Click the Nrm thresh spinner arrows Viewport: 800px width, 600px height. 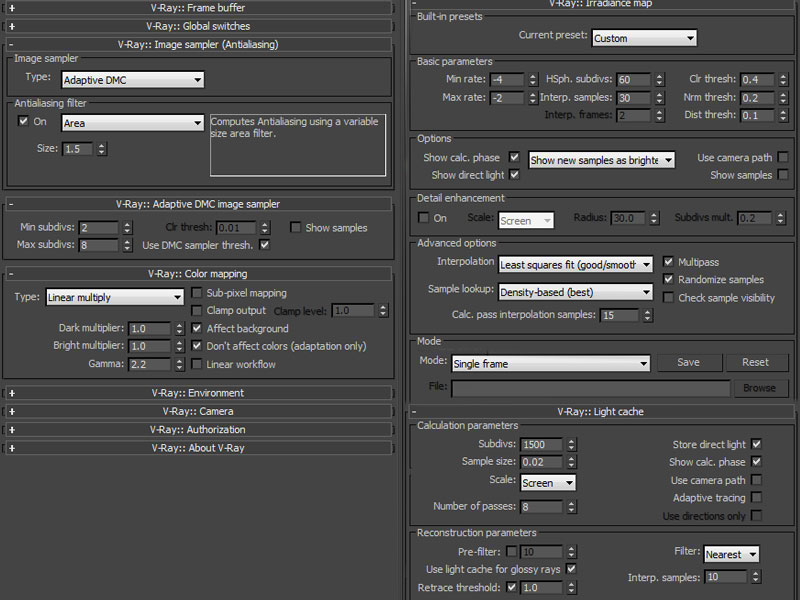[x=783, y=98]
